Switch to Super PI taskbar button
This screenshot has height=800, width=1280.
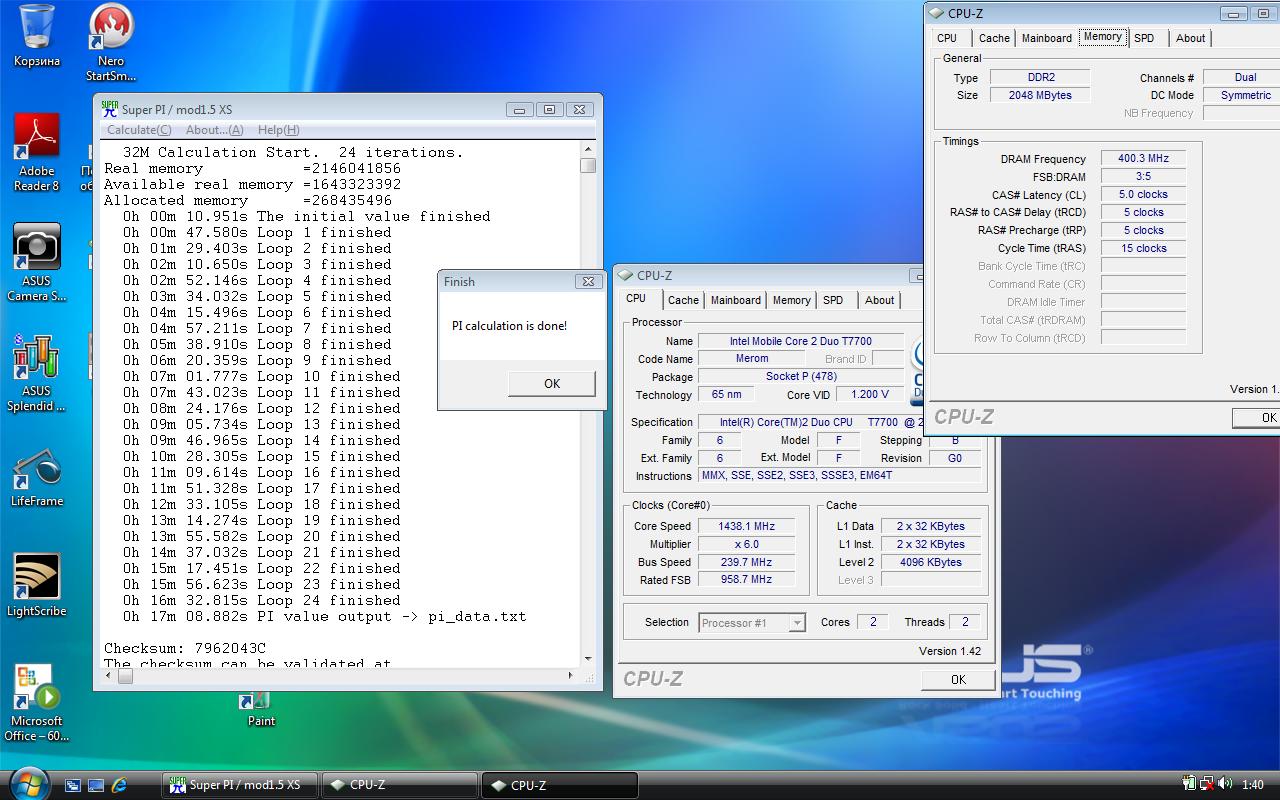click(x=240, y=785)
